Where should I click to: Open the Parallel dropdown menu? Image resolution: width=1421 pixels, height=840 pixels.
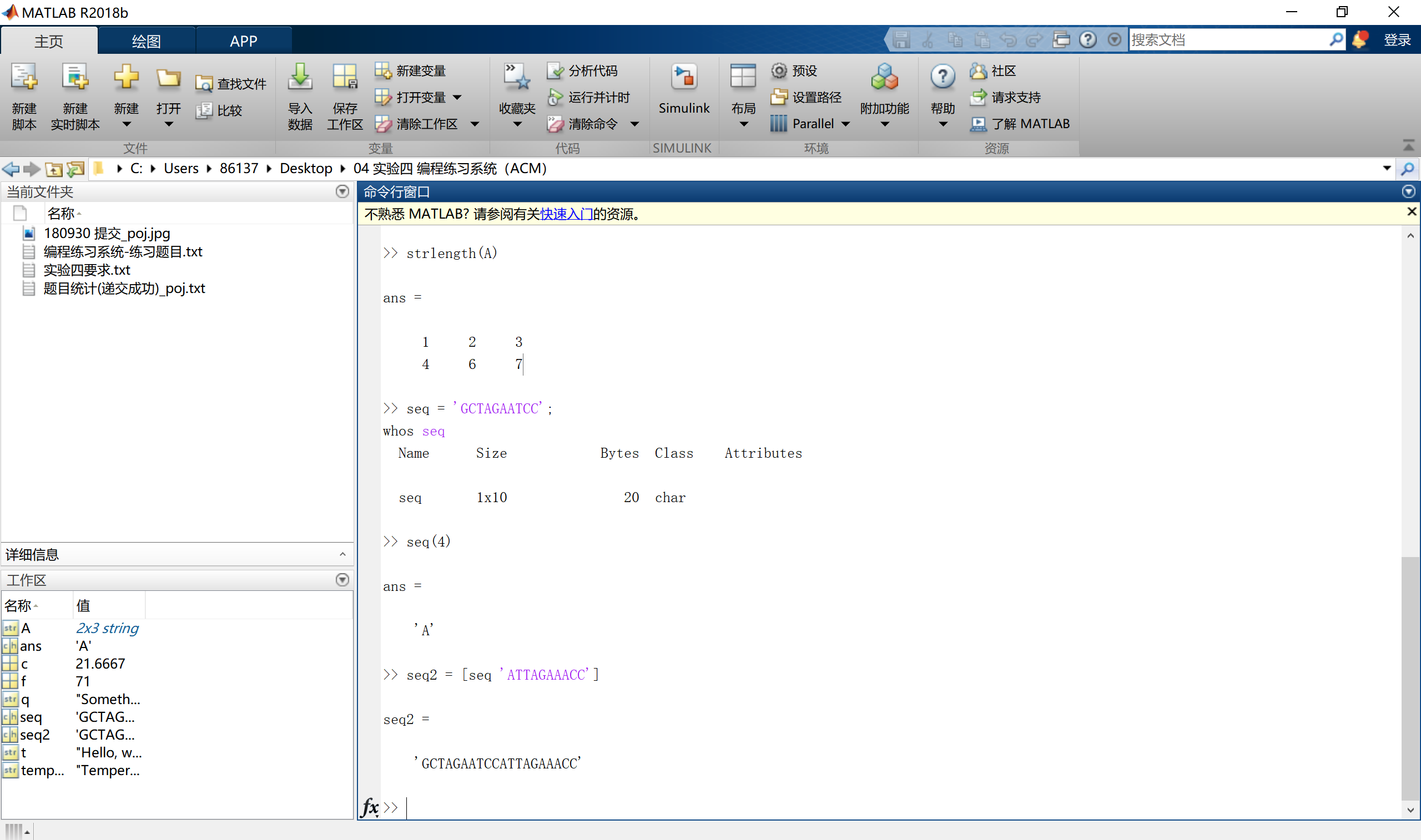(846, 123)
